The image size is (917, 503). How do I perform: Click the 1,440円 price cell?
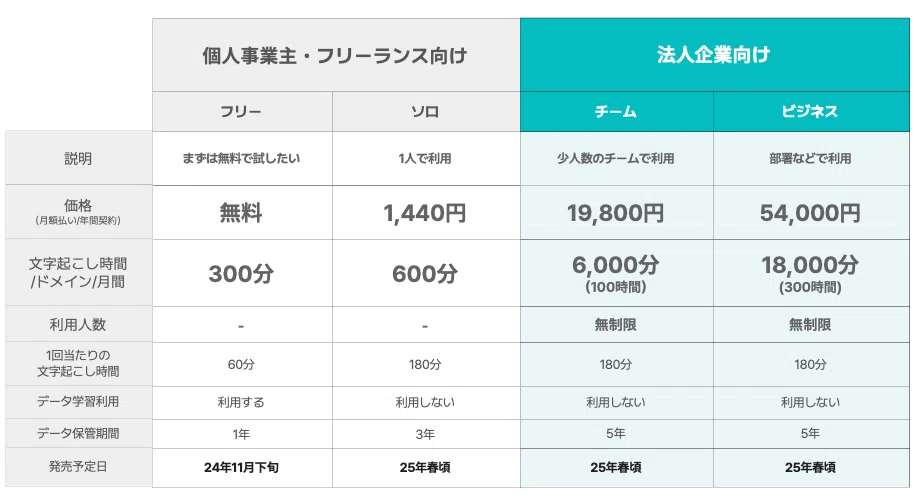[426, 212]
